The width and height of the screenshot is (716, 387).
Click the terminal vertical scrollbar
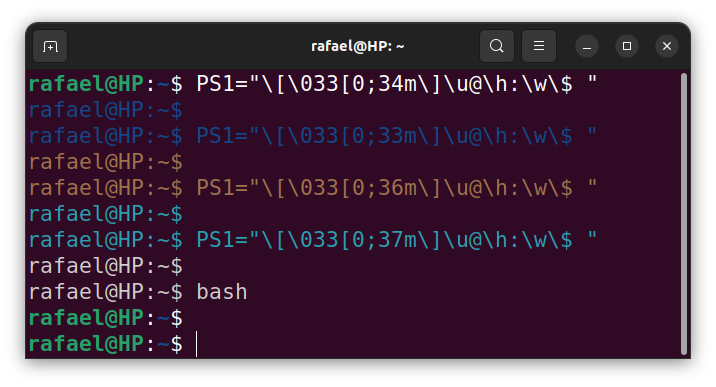[684, 213]
